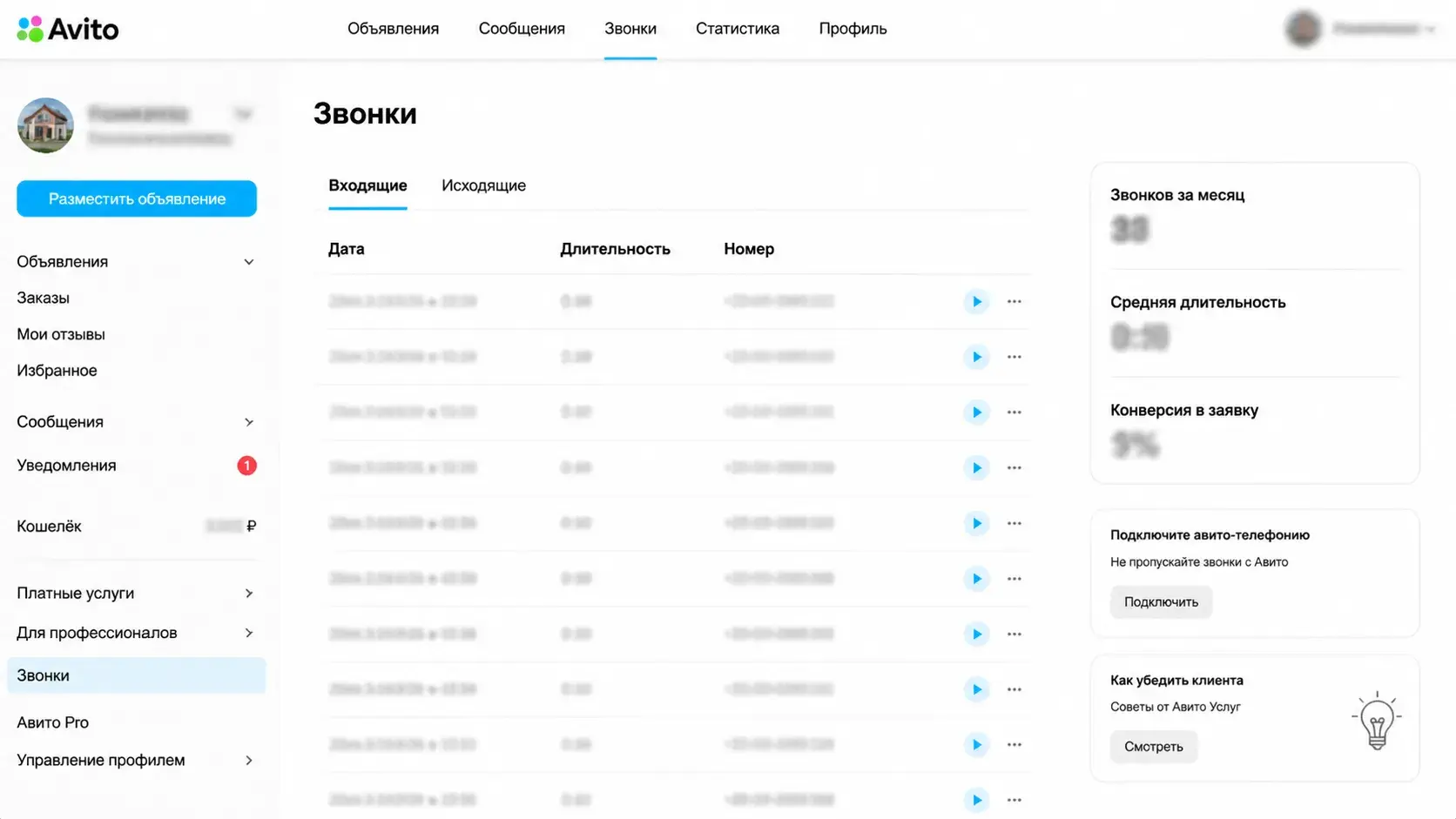Play the recording of the second call row
The image size is (1456, 819).
pyautogui.click(x=976, y=357)
